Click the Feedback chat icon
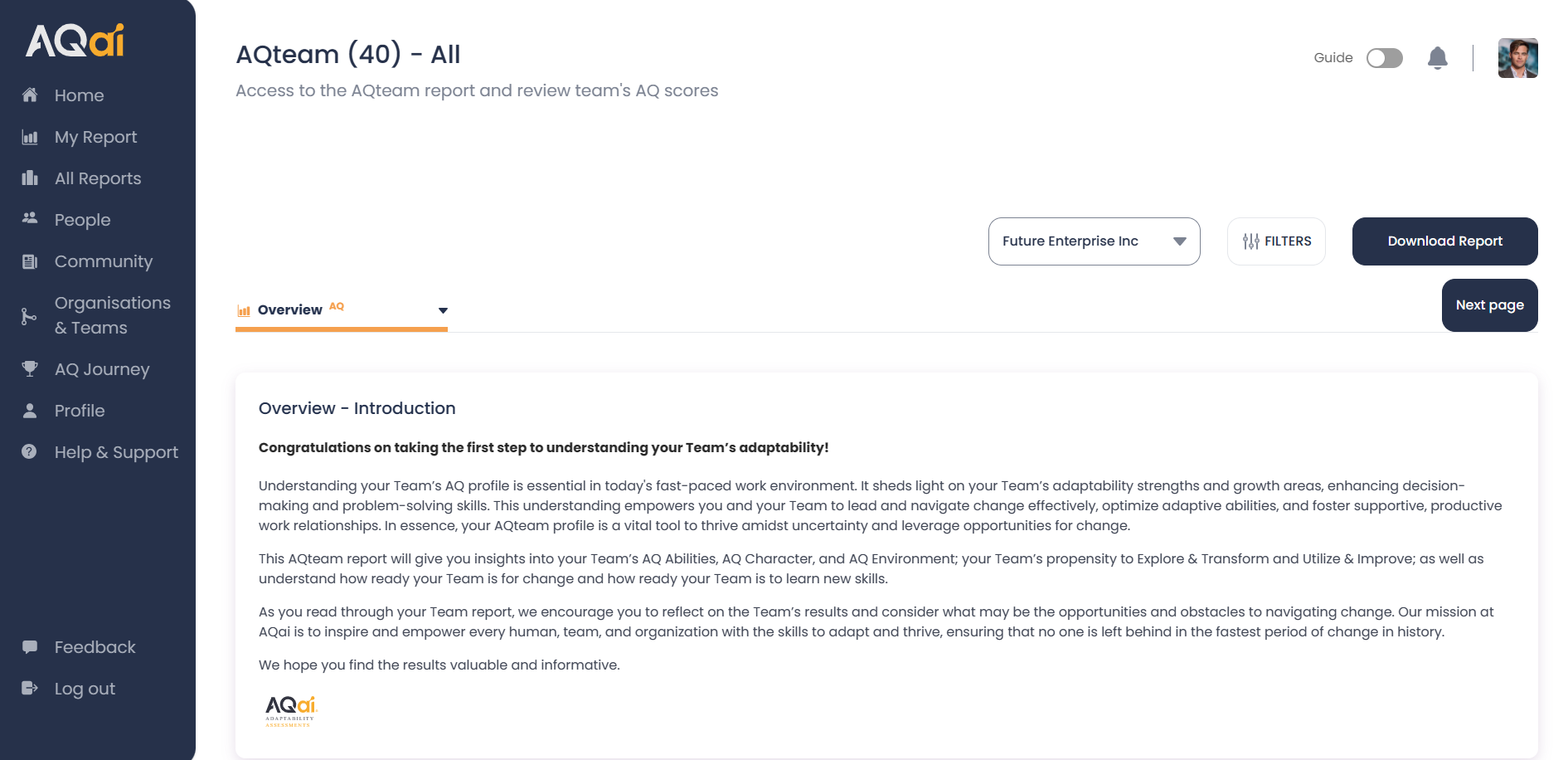This screenshot has height=760, width=1568. (30, 647)
